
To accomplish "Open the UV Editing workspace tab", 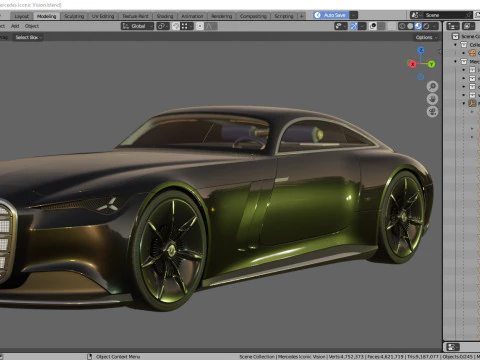I will 103,16.
